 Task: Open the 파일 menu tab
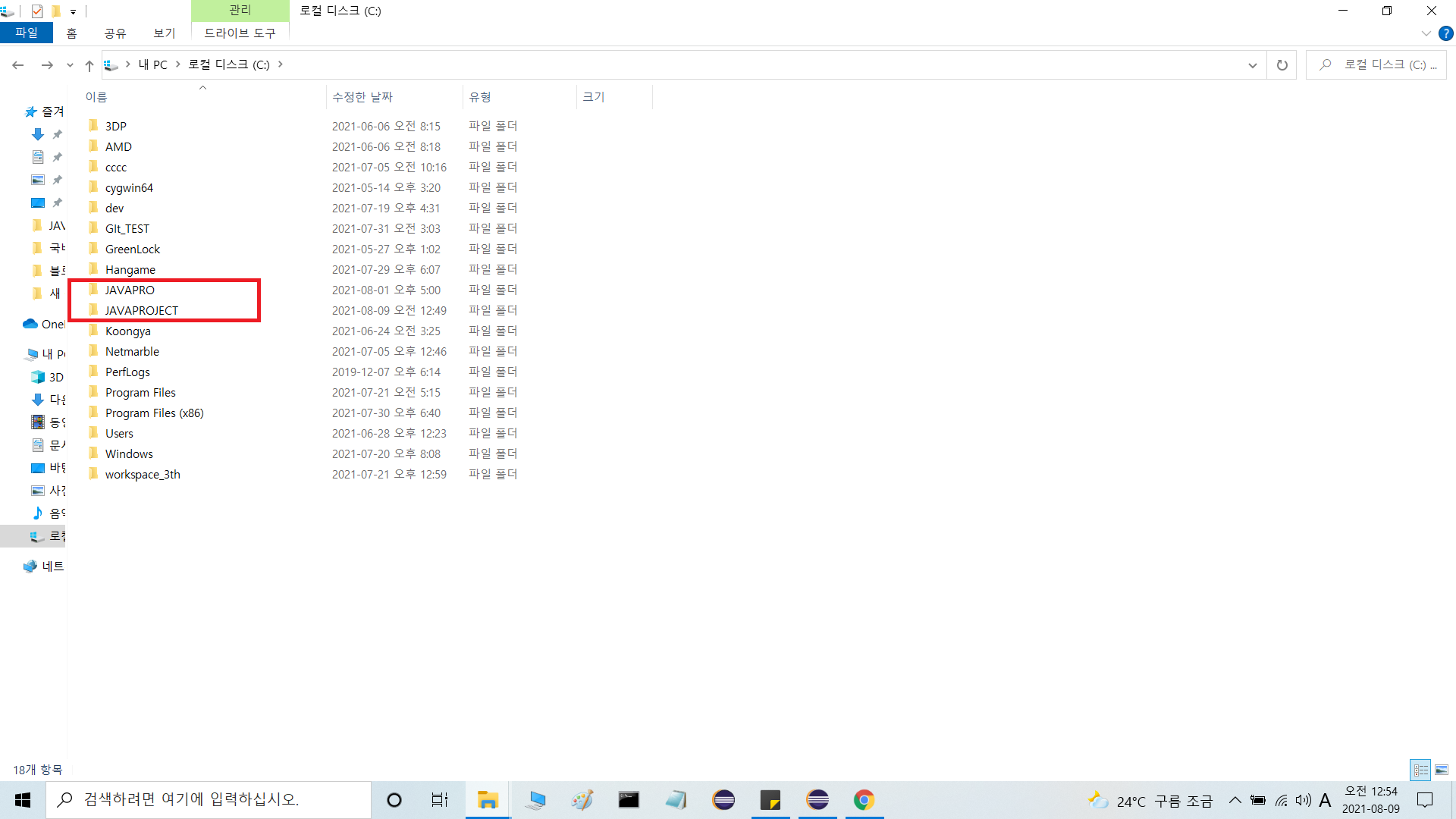[x=27, y=33]
